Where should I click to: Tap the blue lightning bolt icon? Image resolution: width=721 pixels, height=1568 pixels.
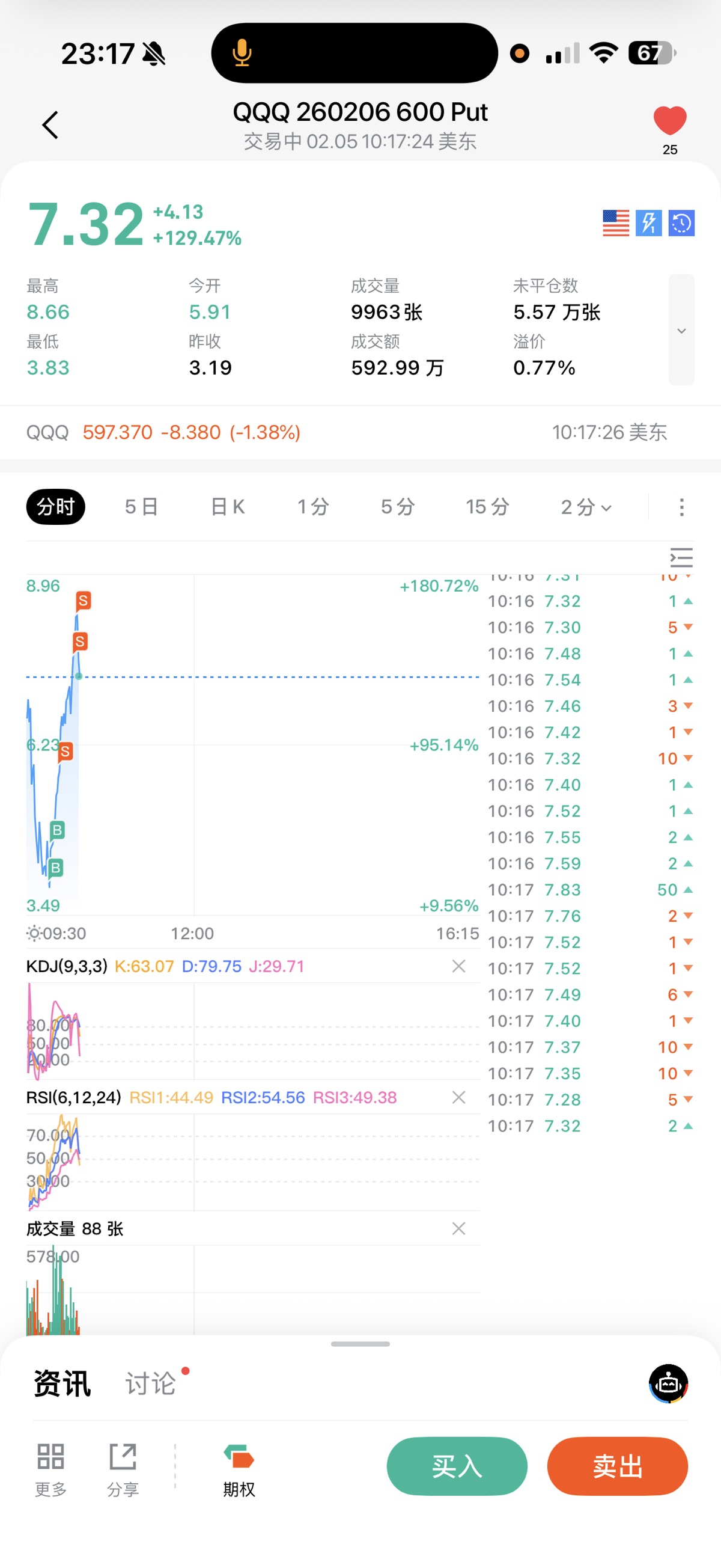pos(648,223)
